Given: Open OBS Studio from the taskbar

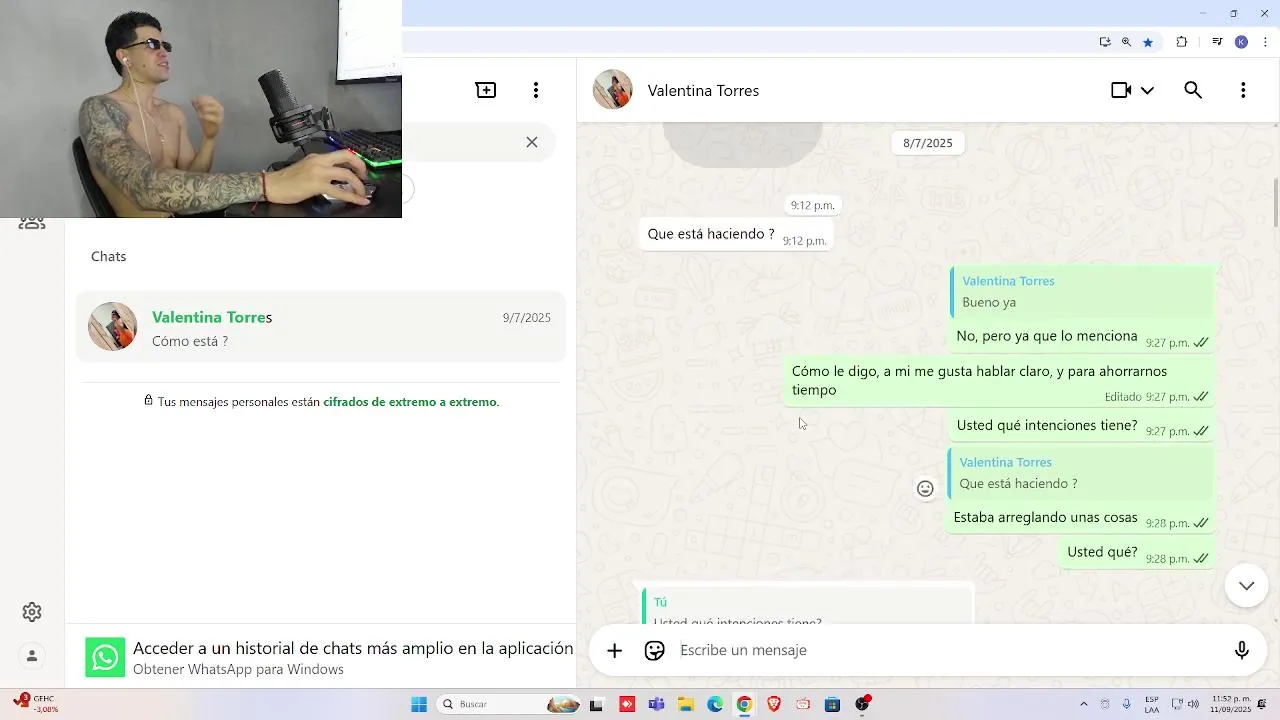Looking at the screenshot, I should 863,704.
